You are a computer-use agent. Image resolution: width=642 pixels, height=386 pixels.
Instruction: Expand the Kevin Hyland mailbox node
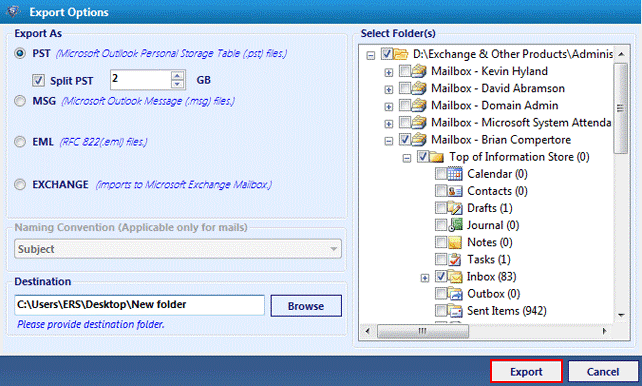(x=389, y=73)
